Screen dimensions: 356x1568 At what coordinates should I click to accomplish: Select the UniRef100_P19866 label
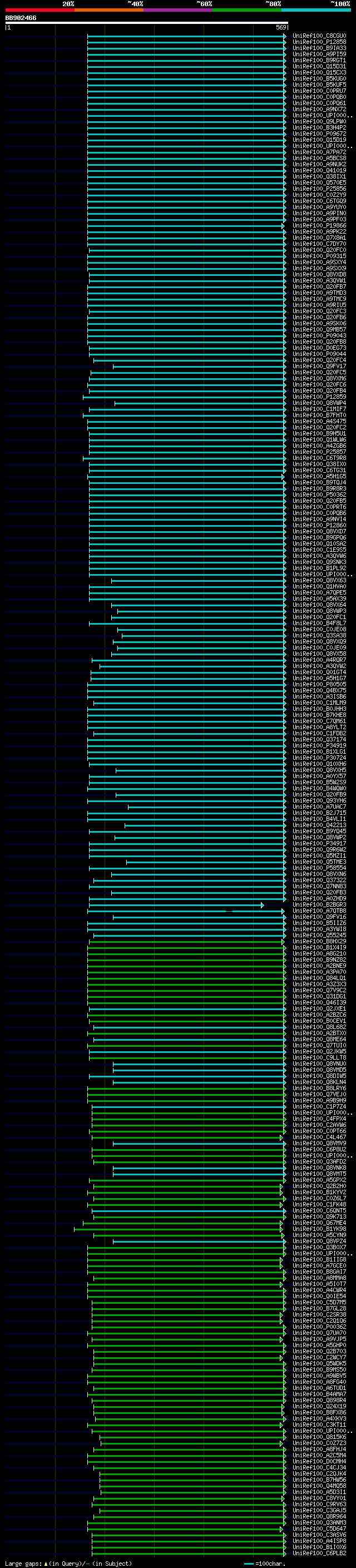319,225
